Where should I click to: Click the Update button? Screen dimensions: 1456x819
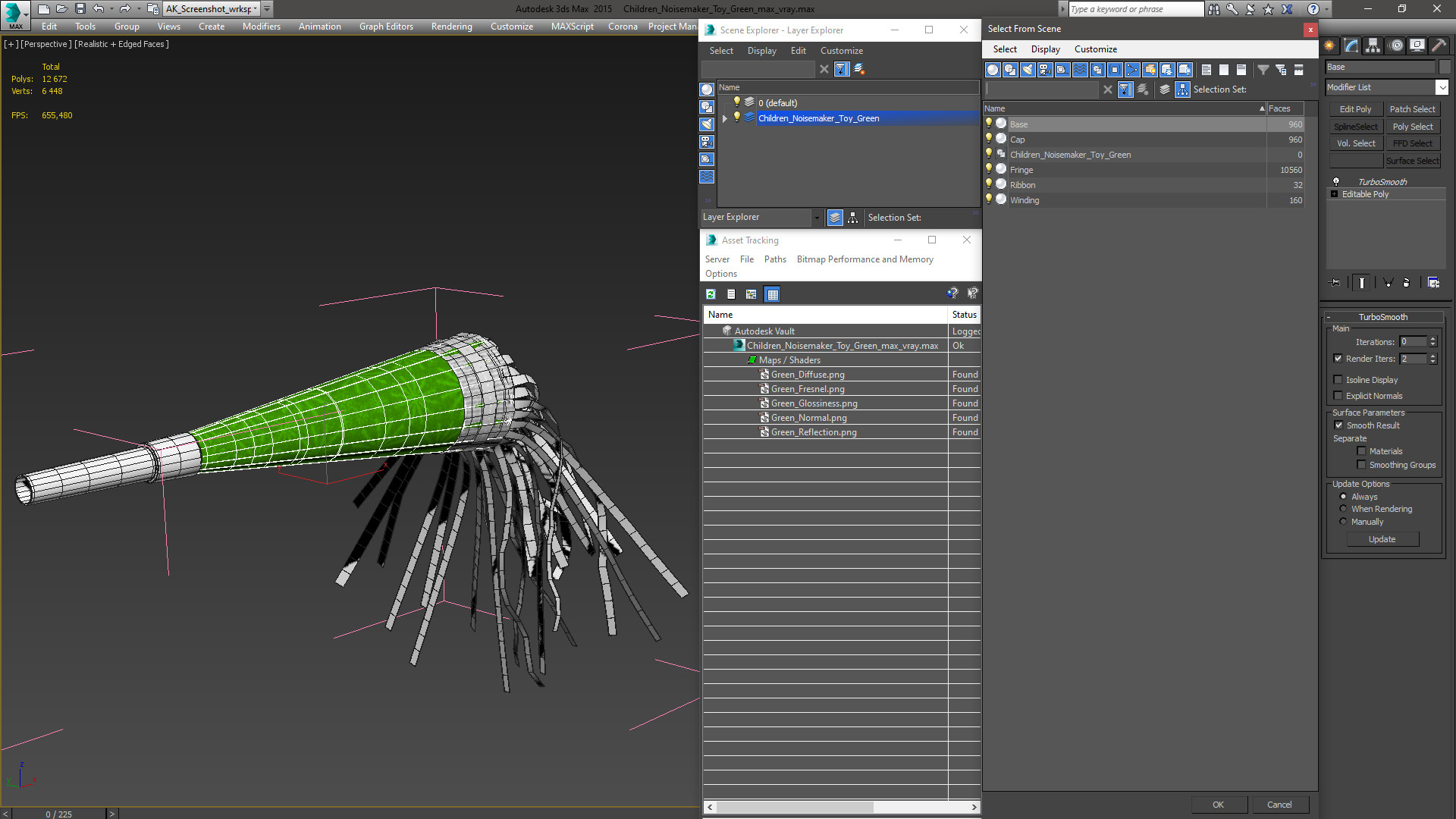[x=1382, y=539]
